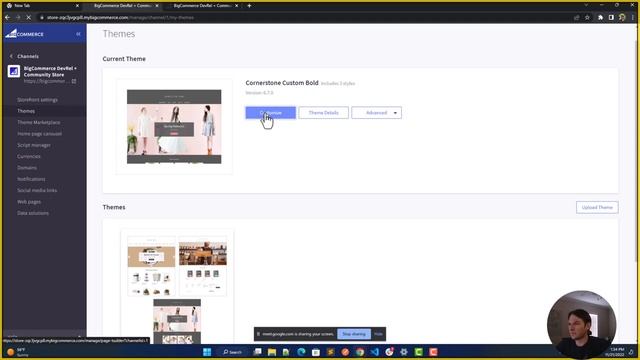Open Social media links
This screenshot has width=640, height=360.
coord(37,190)
